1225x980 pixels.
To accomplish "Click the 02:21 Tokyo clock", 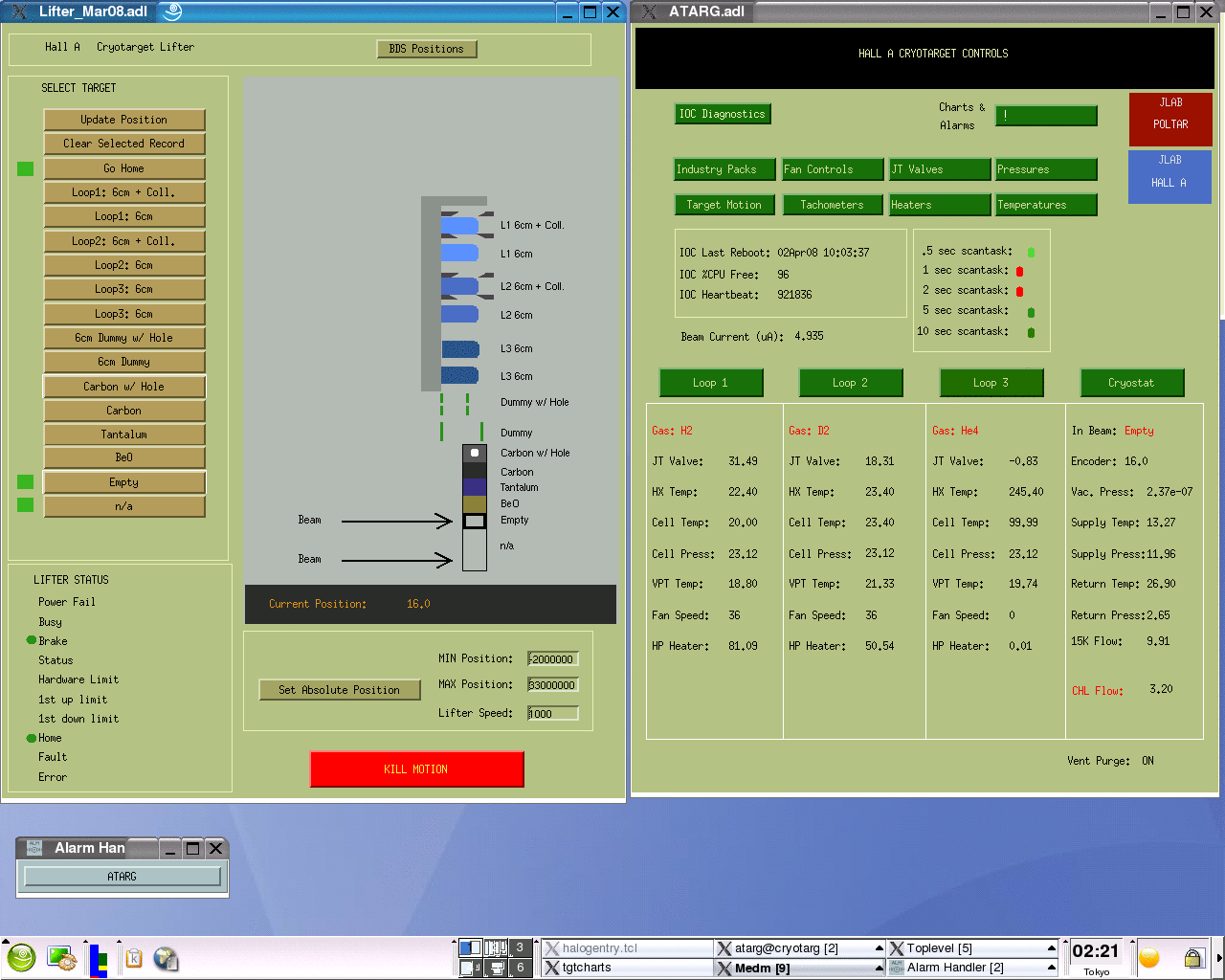I will [x=1096, y=957].
